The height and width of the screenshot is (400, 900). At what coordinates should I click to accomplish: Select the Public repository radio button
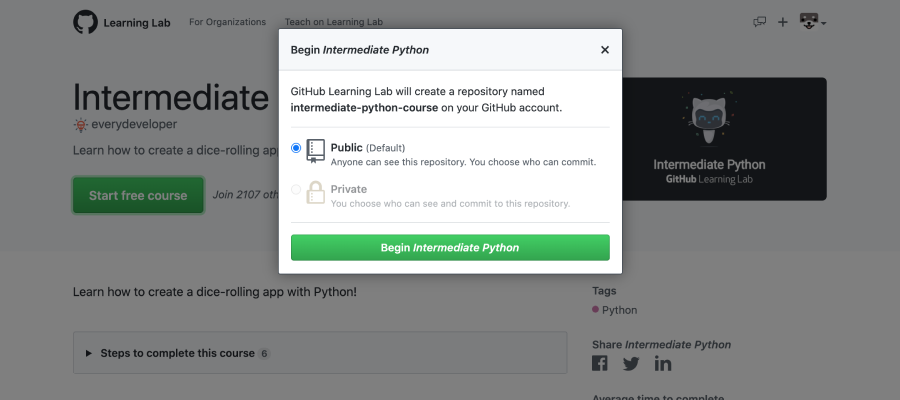point(296,148)
